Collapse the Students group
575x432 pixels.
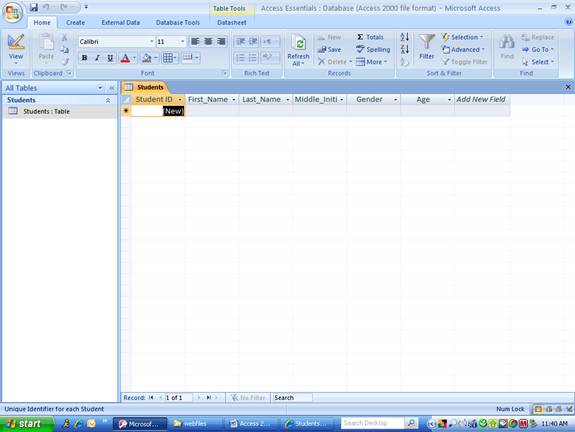108,100
